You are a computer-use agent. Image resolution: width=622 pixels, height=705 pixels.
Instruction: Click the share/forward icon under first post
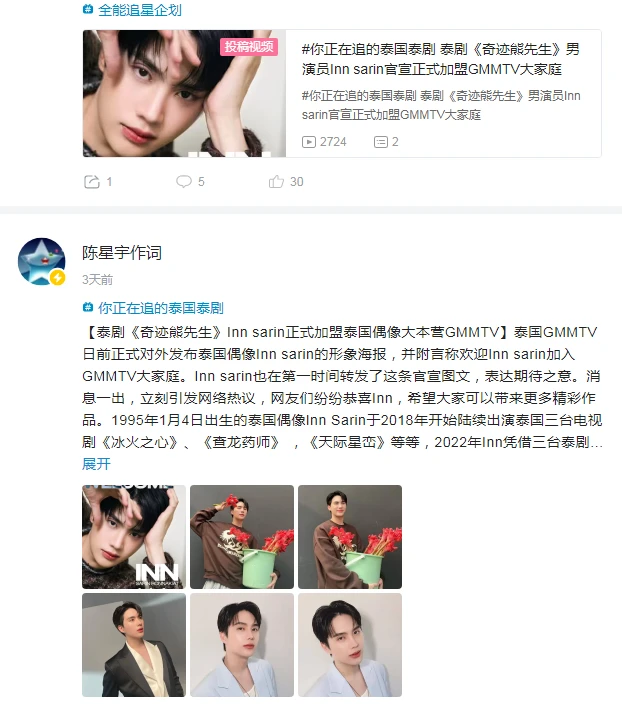tap(92, 182)
